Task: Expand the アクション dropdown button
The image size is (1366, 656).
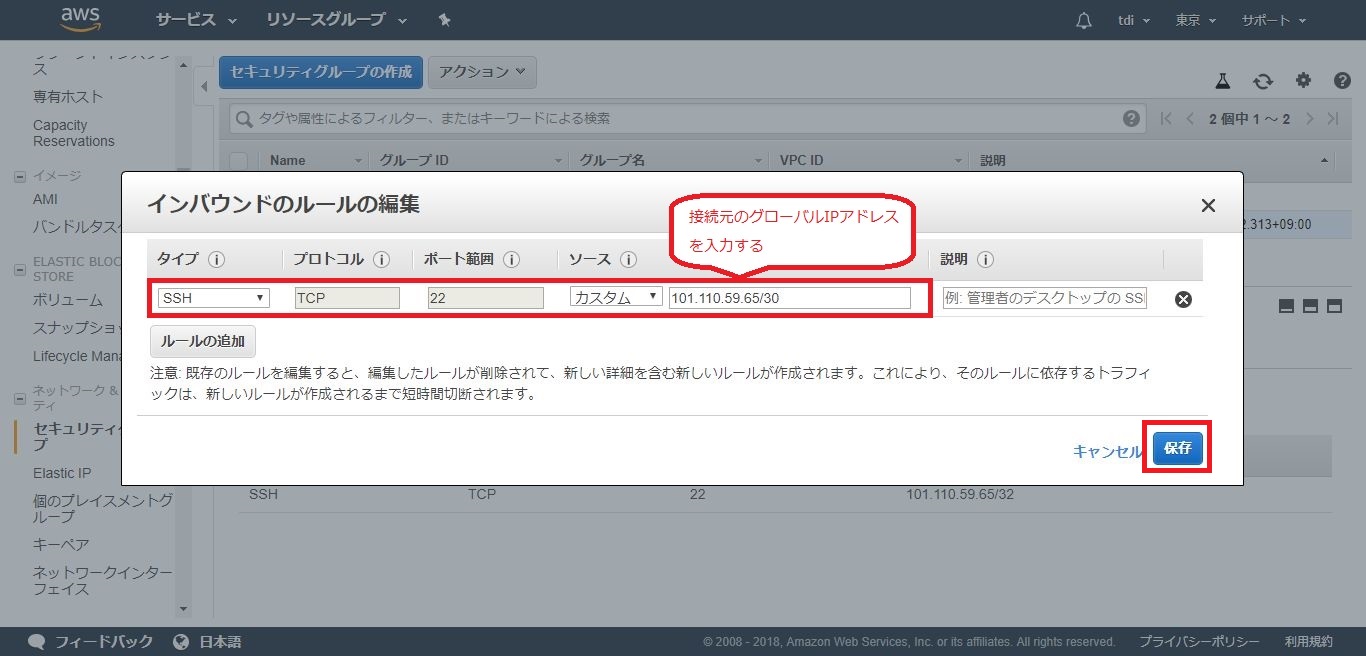Action: tap(482, 72)
